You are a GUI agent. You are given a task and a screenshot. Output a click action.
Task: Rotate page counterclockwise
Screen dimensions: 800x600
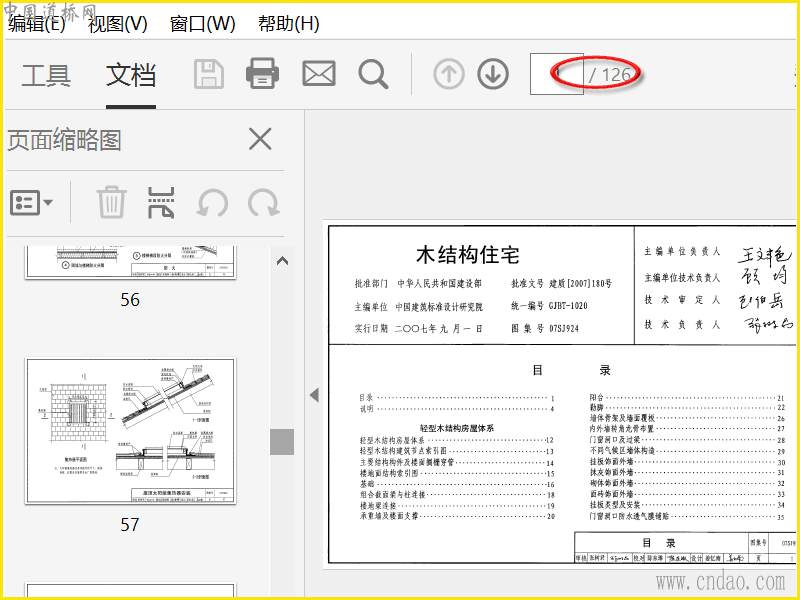(212, 203)
